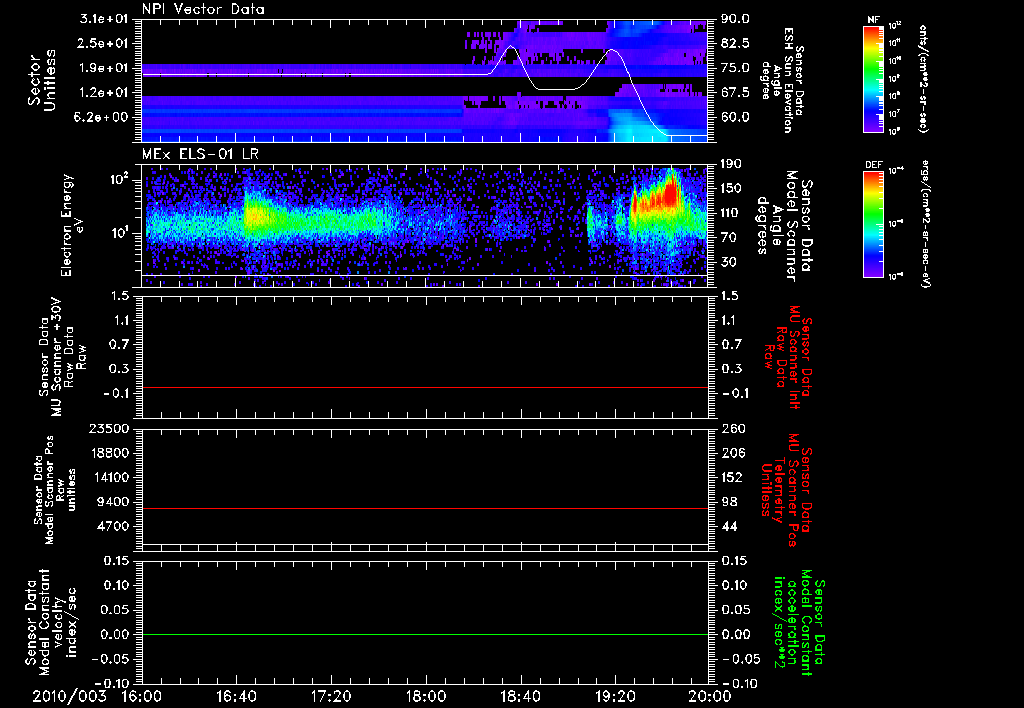Viewport: 1024px width, 708px height.
Task: Click the red line in the Scanner Pos panel
Action: 425,508
